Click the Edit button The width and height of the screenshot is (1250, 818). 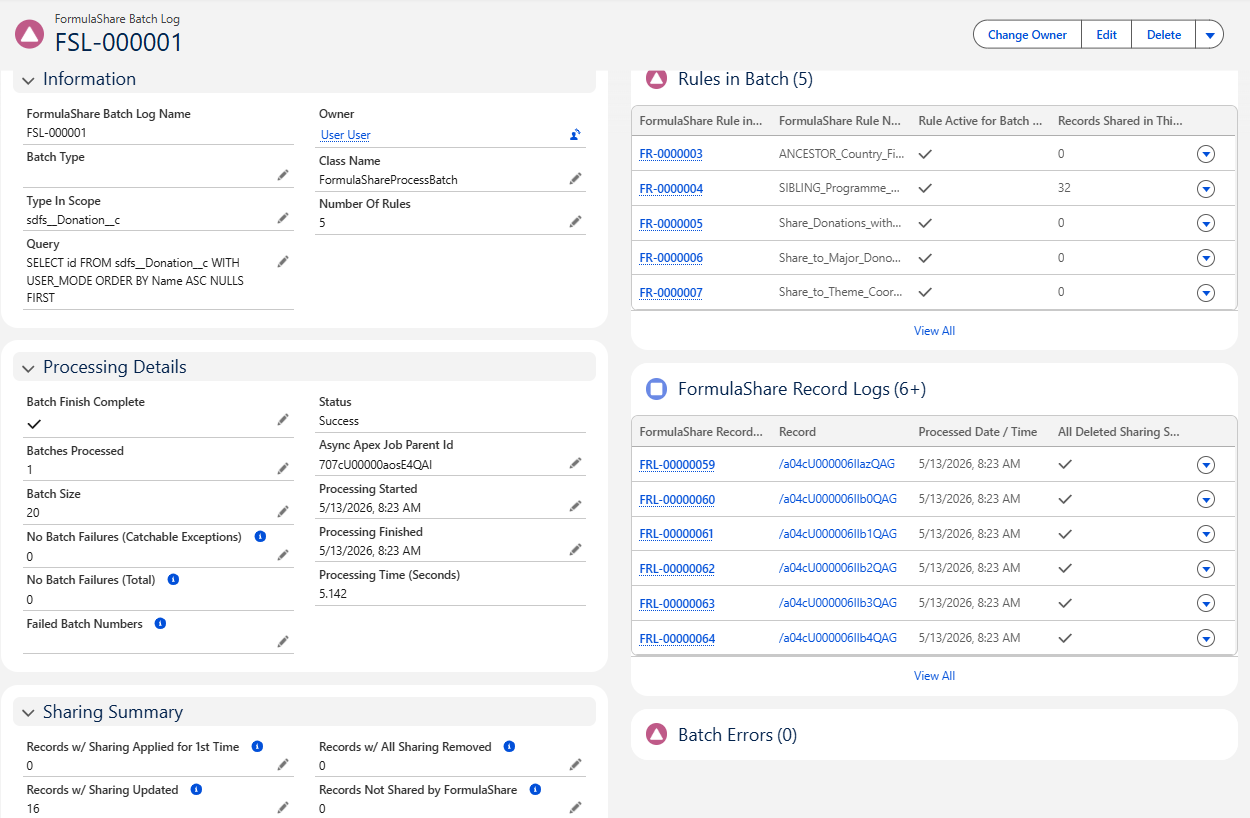point(1106,34)
